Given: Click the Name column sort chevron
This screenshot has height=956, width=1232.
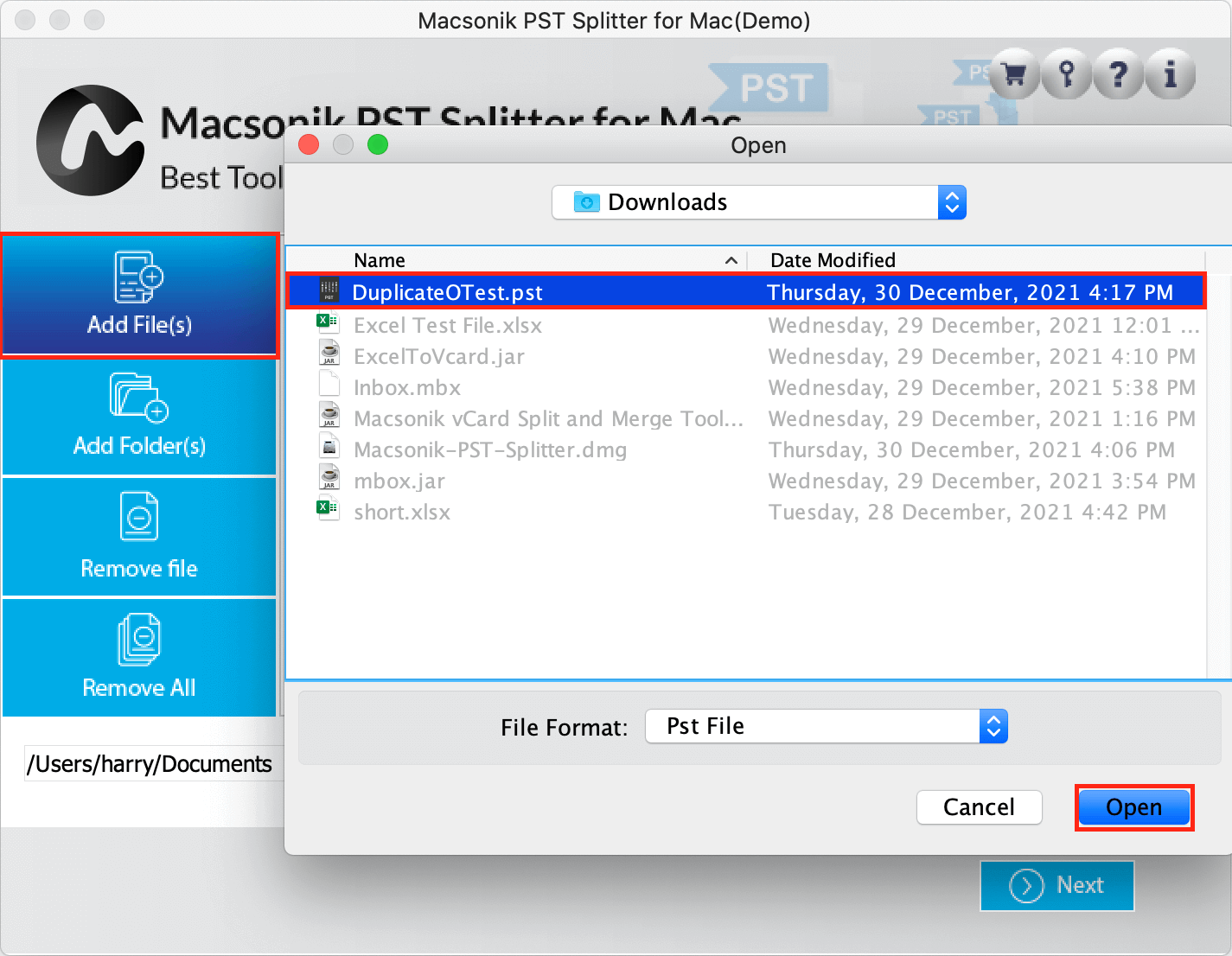Looking at the screenshot, I should (731, 259).
